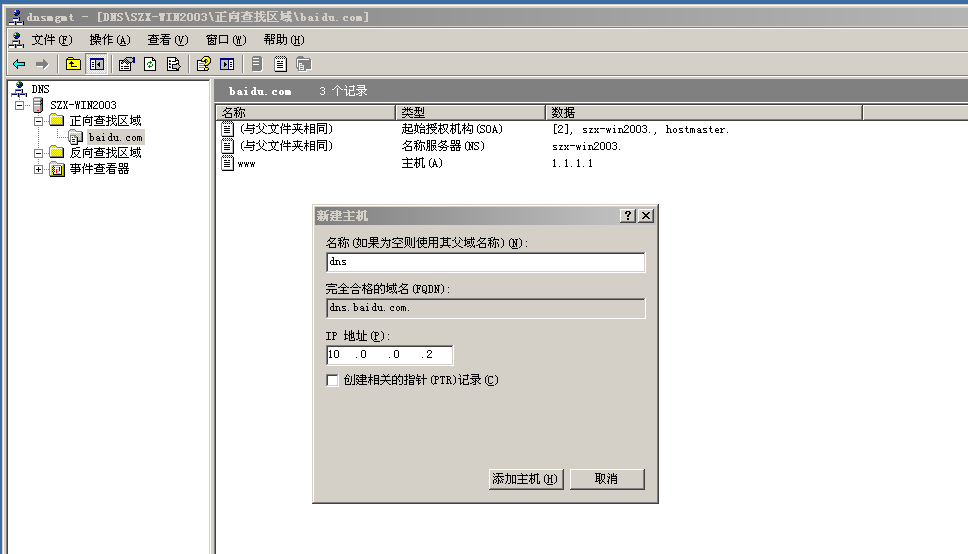Click the menu bar DNS system icon
This screenshot has width=968, height=554.
(x=17, y=40)
